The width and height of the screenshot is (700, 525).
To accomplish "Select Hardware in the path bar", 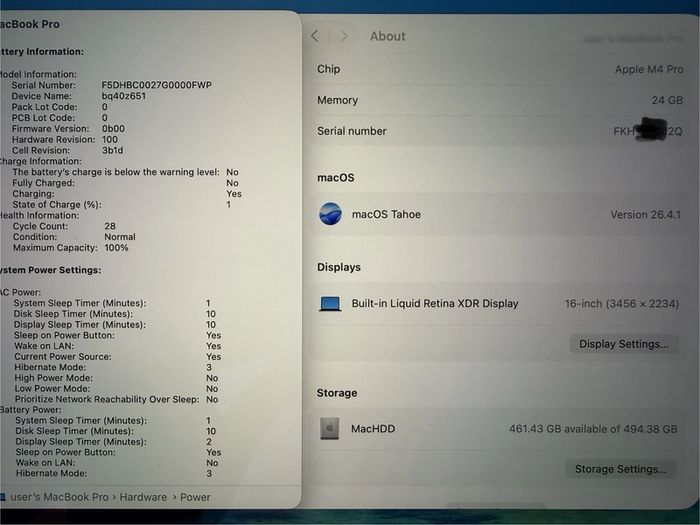I will coord(143,497).
